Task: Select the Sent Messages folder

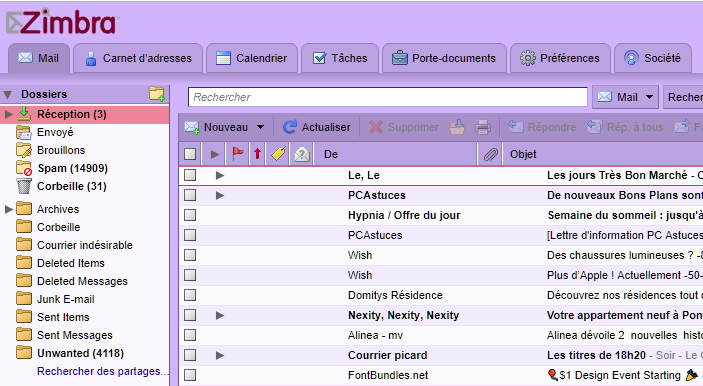Action: click(x=75, y=335)
